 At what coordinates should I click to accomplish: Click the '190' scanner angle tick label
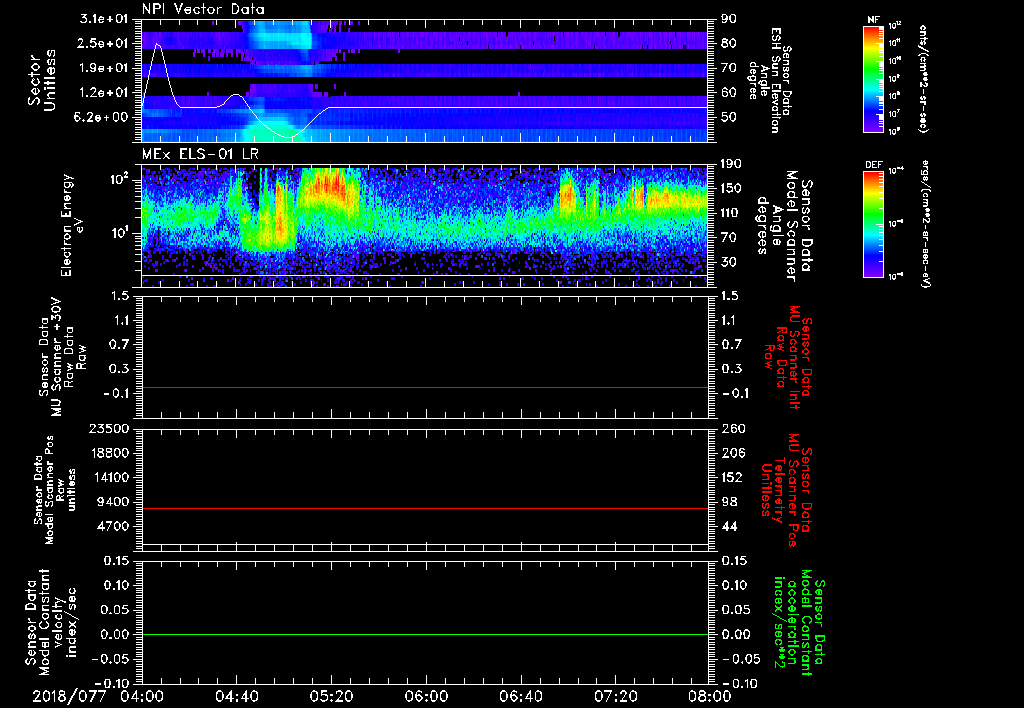(731, 164)
